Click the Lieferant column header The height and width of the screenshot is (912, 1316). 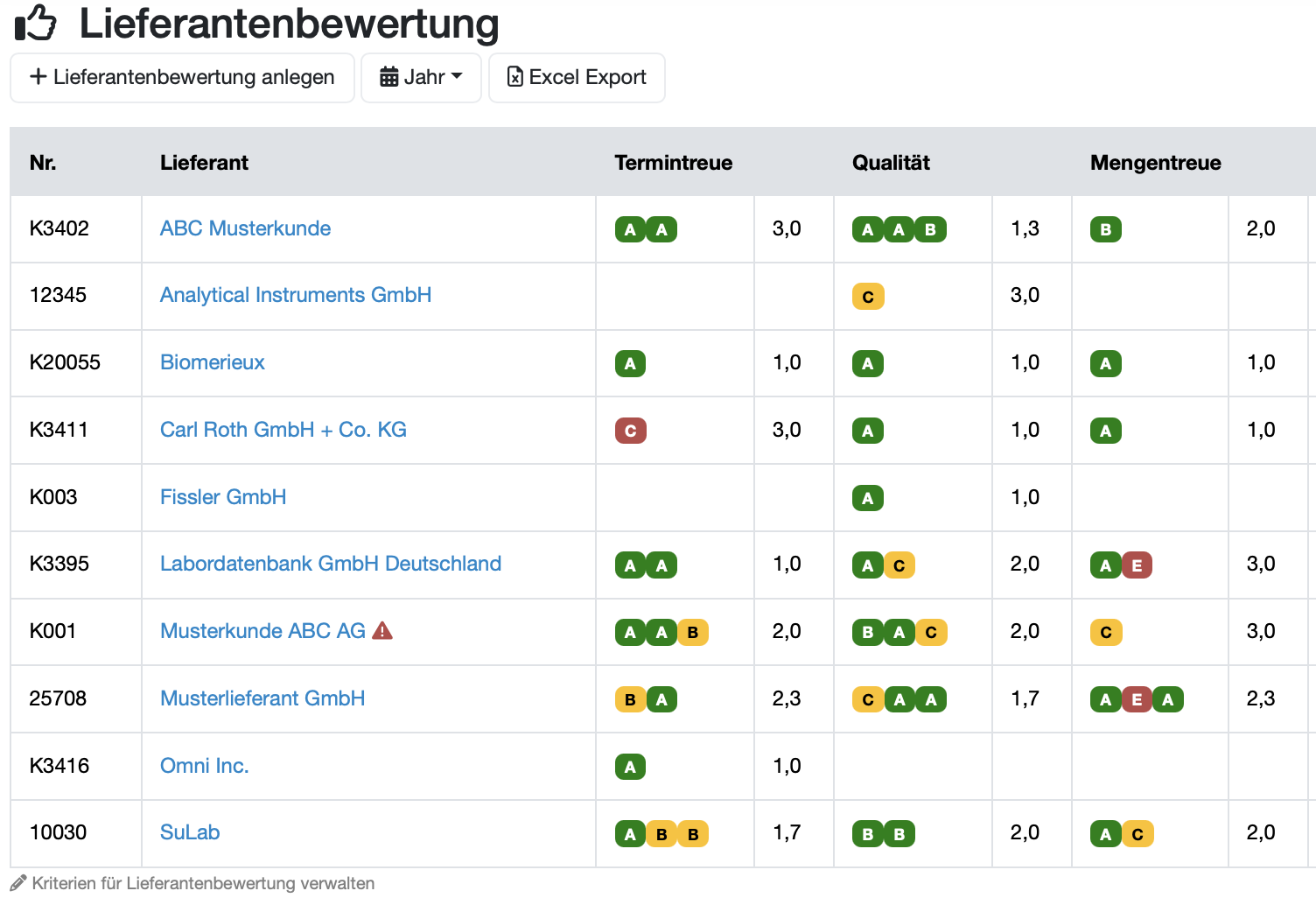204,163
